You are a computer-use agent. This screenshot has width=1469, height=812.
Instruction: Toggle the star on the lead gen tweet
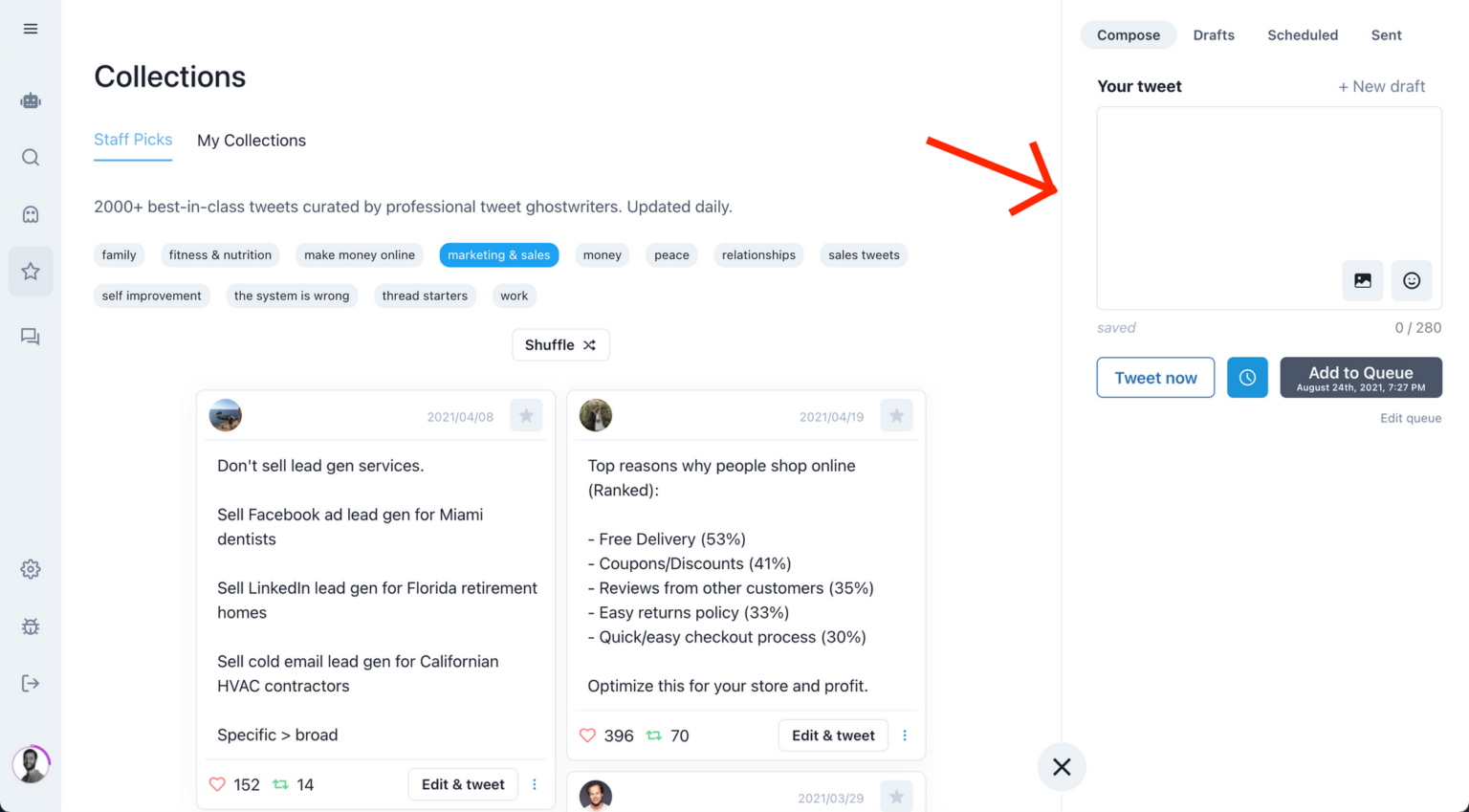pyautogui.click(x=526, y=415)
